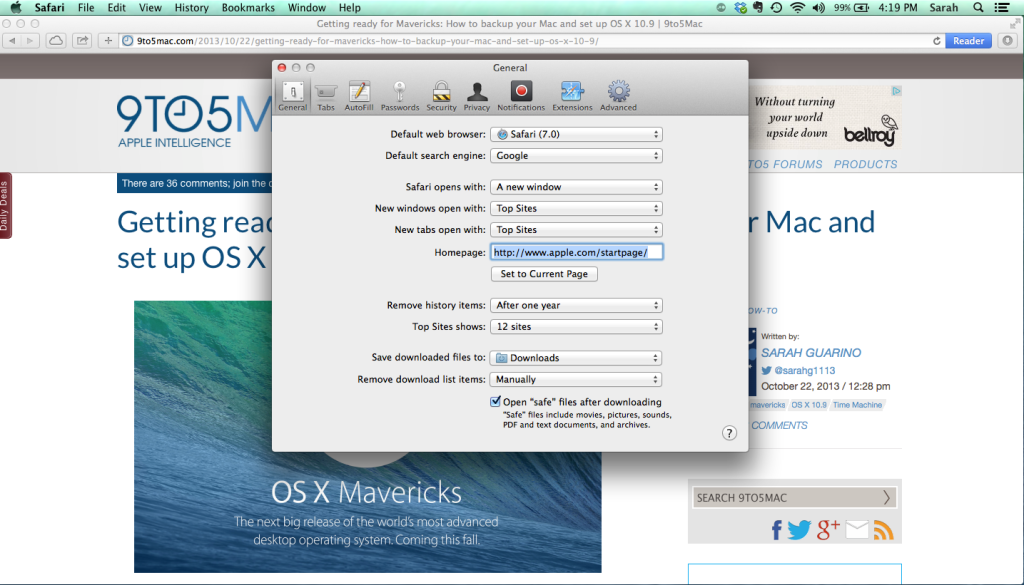This screenshot has height=585, width=1024.
Task: Click Safari's back navigation arrow
Action: click(x=12, y=40)
